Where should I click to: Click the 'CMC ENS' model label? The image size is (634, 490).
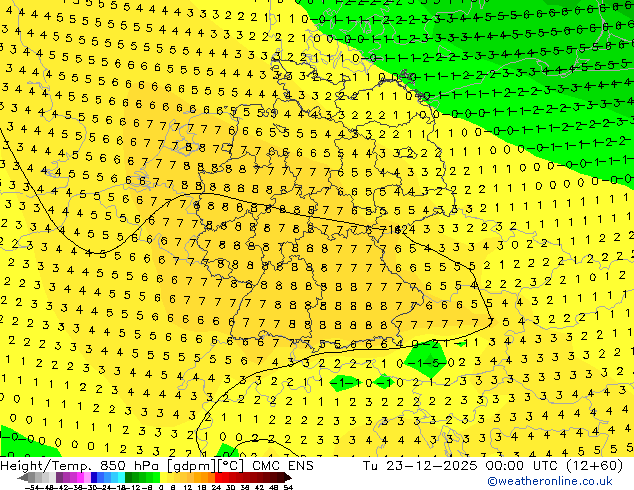[283, 466]
